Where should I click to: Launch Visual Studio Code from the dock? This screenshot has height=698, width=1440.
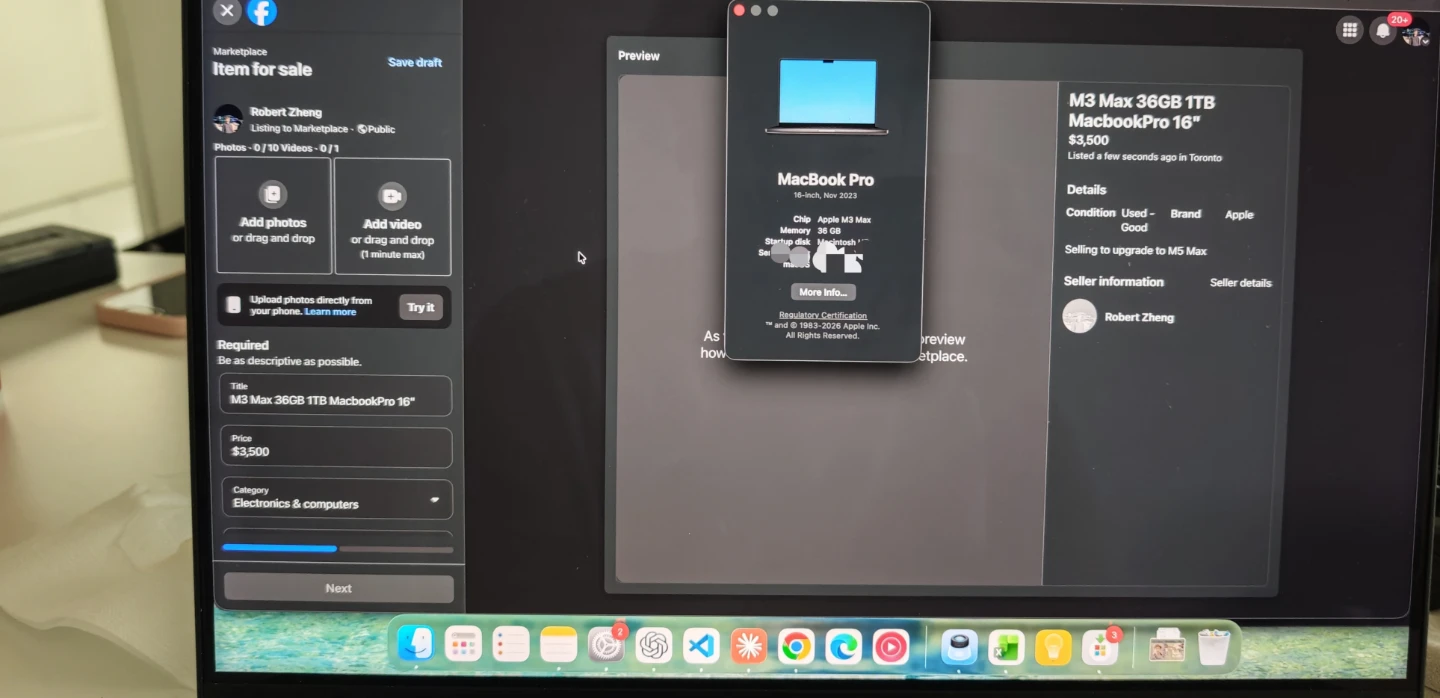pos(701,646)
